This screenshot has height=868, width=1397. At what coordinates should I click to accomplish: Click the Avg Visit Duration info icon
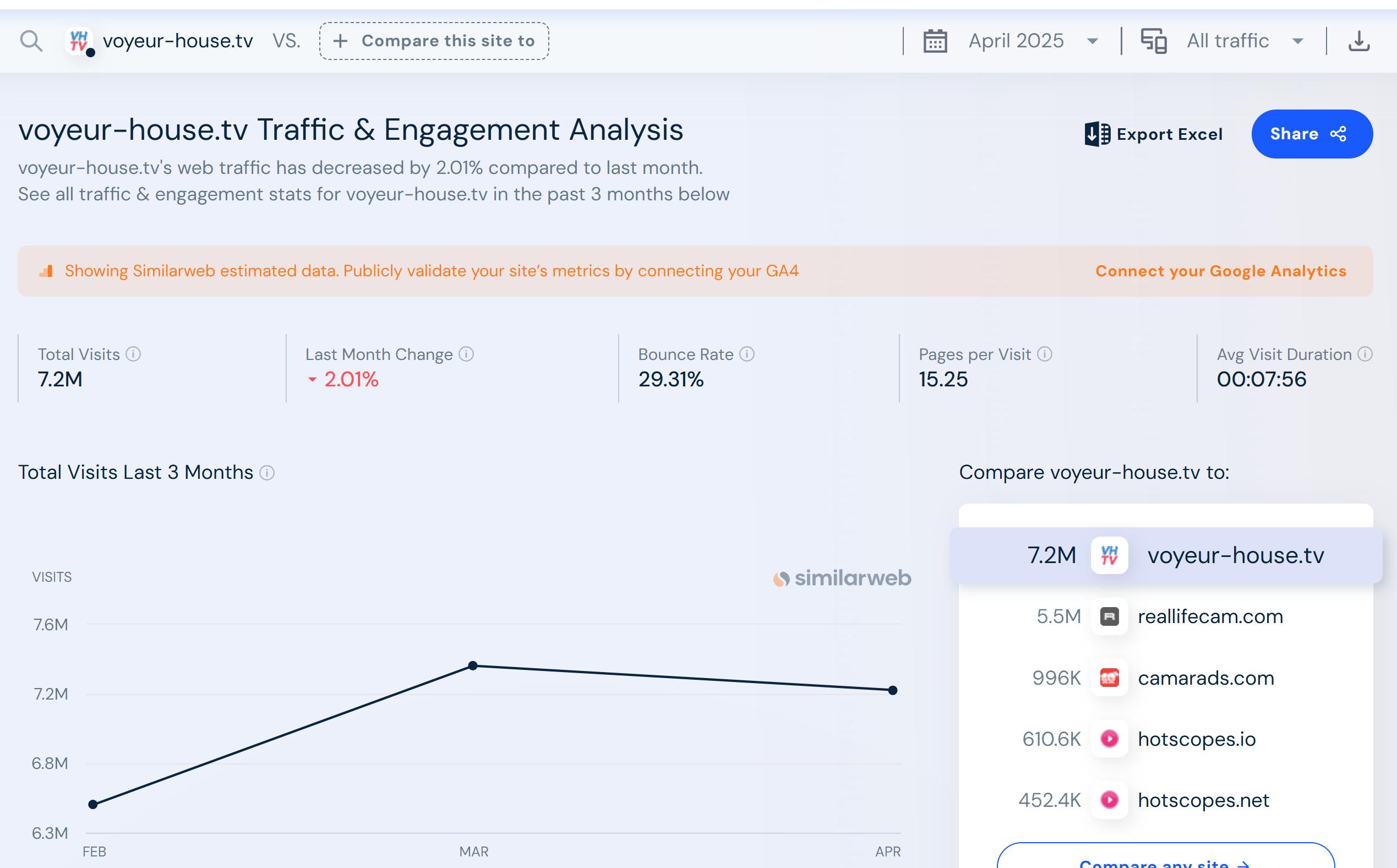pos(1365,354)
